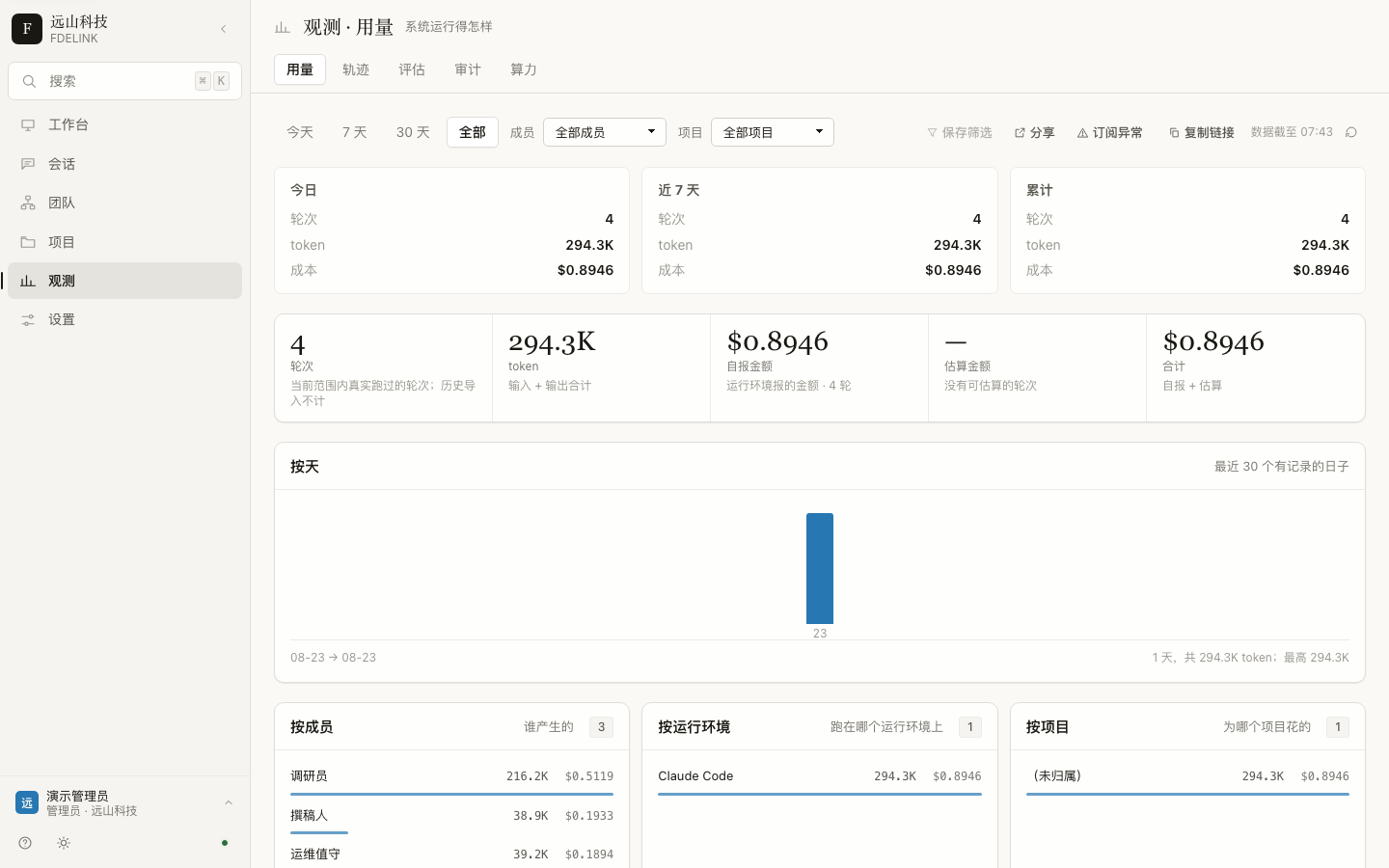Click the 数据截至 07:43 timestamp
Screen dimensions: 1389x868
pos(1292,132)
